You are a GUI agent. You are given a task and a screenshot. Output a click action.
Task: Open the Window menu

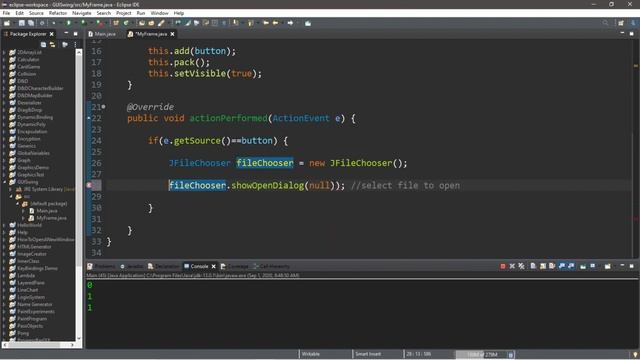159,13
